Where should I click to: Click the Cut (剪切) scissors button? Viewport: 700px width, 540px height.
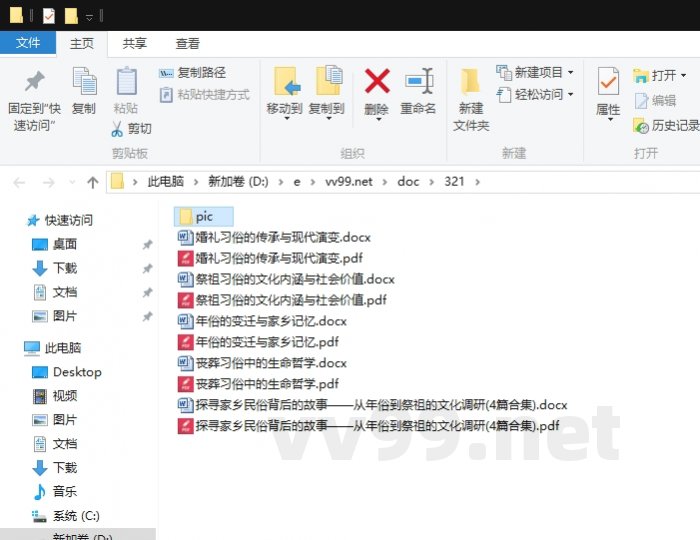(x=131, y=129)
